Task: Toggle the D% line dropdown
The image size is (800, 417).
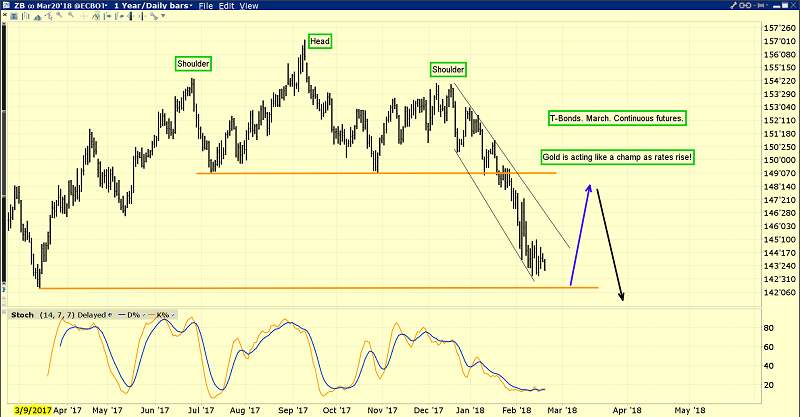Action: (144, 315)
